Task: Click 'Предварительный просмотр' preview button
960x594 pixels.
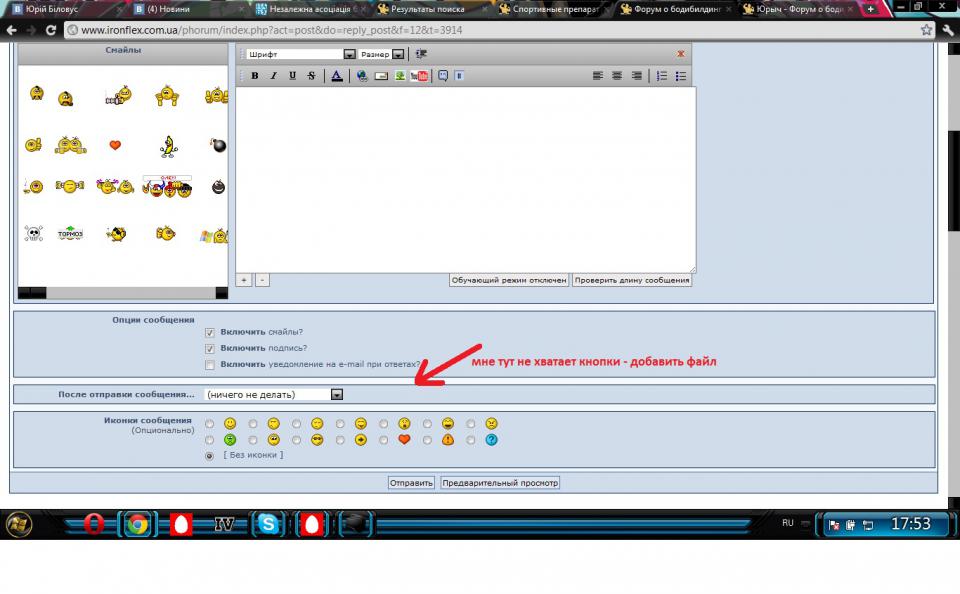Action: coord(500,483)
